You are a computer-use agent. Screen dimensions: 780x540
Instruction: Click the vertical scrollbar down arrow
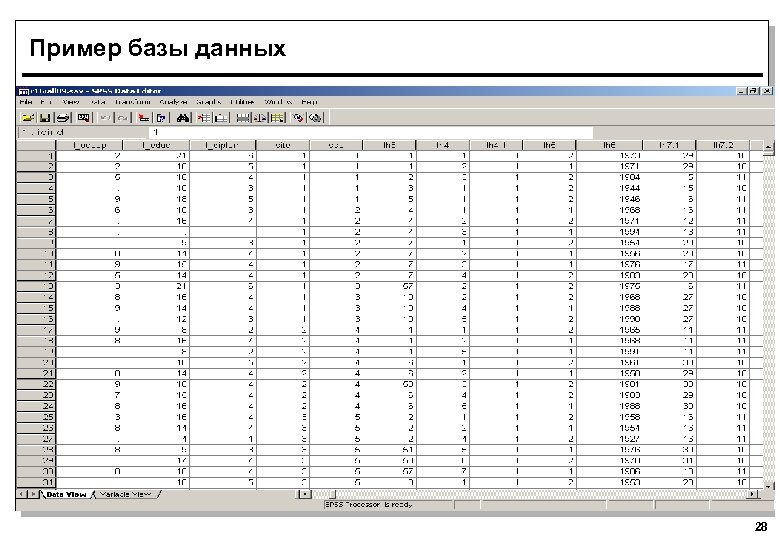[x=769, y=486]
